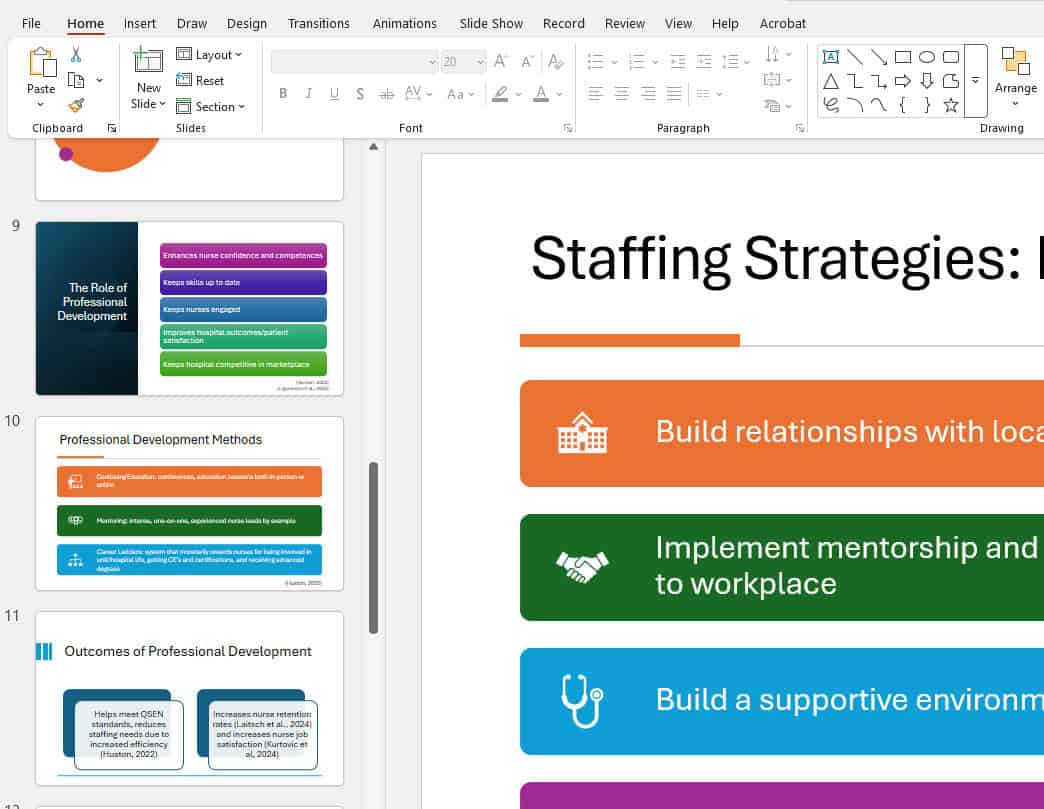The width and height of the screenshot is (1044, 809).
Task: Expand the Paste options arrow
Action: 41,105
